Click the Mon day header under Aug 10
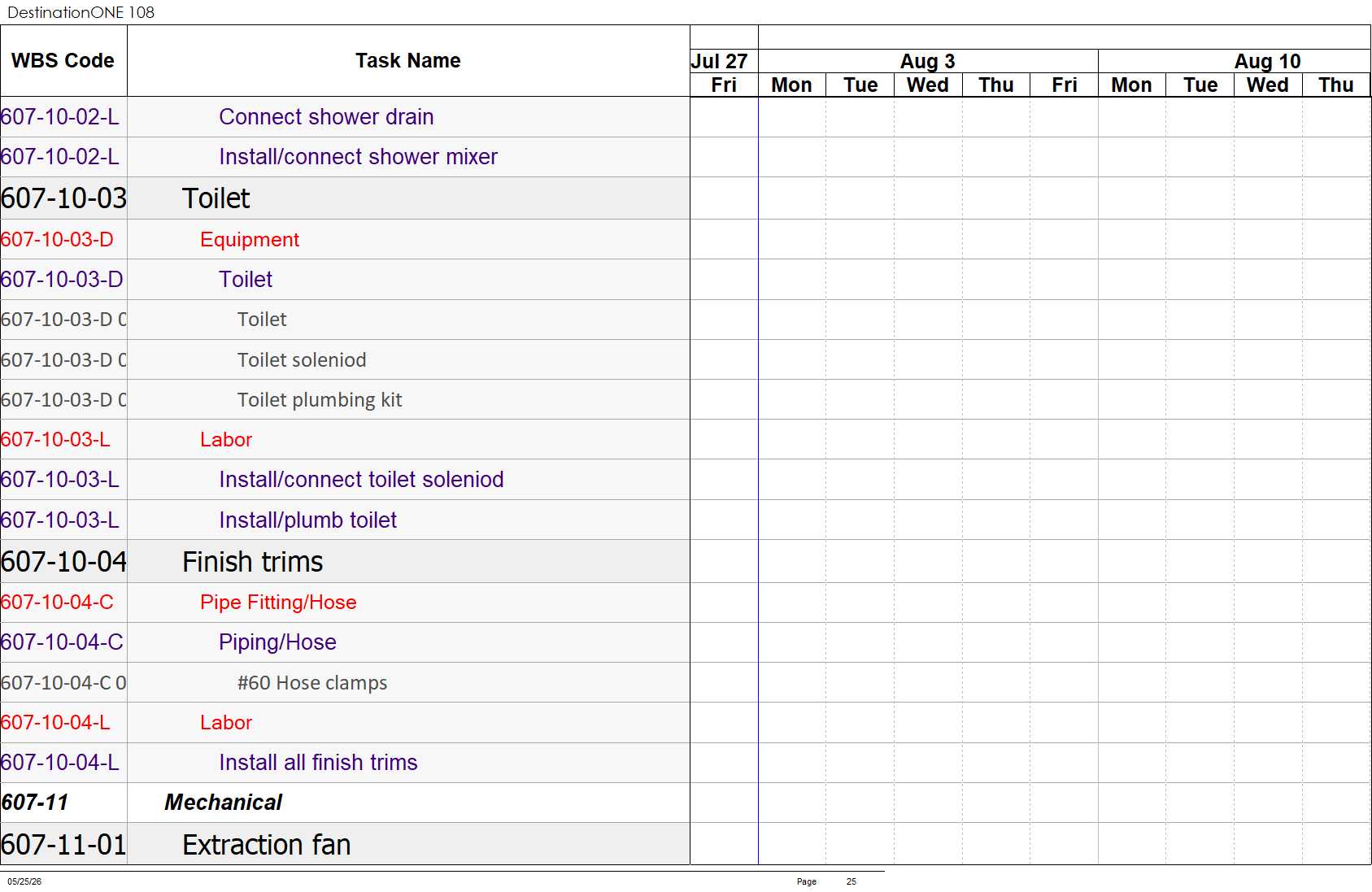Image resolution: width=1372 pixels, height=892 pixels. point(1131,85)
